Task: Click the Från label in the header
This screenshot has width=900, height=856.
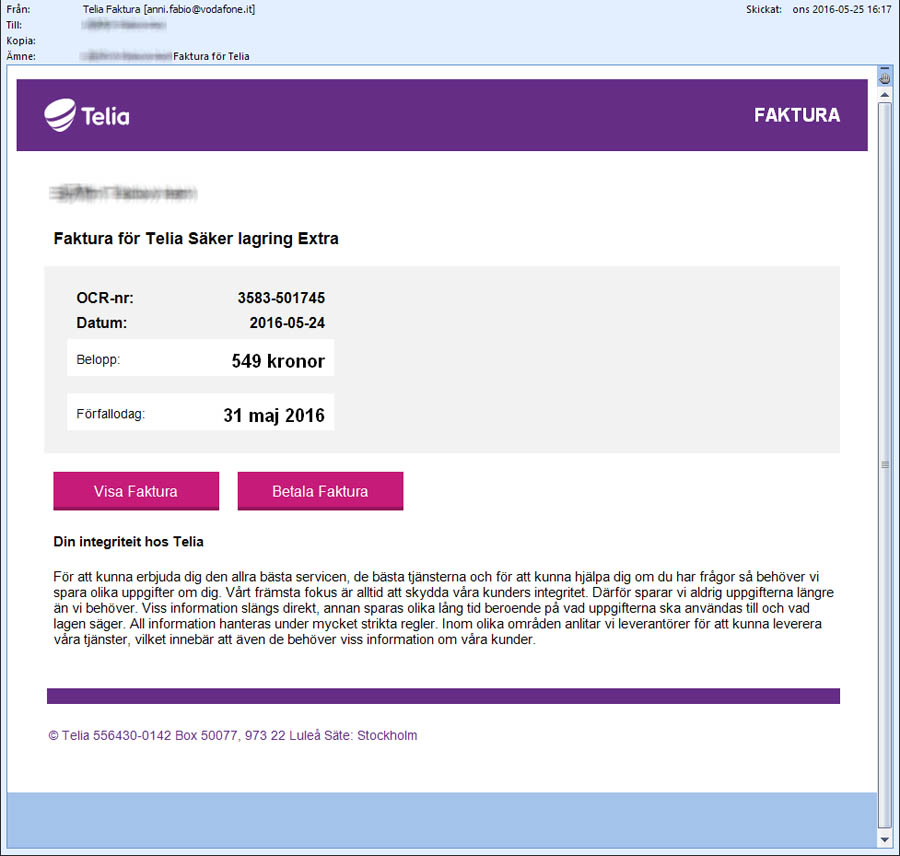Action: click(18, 9)
